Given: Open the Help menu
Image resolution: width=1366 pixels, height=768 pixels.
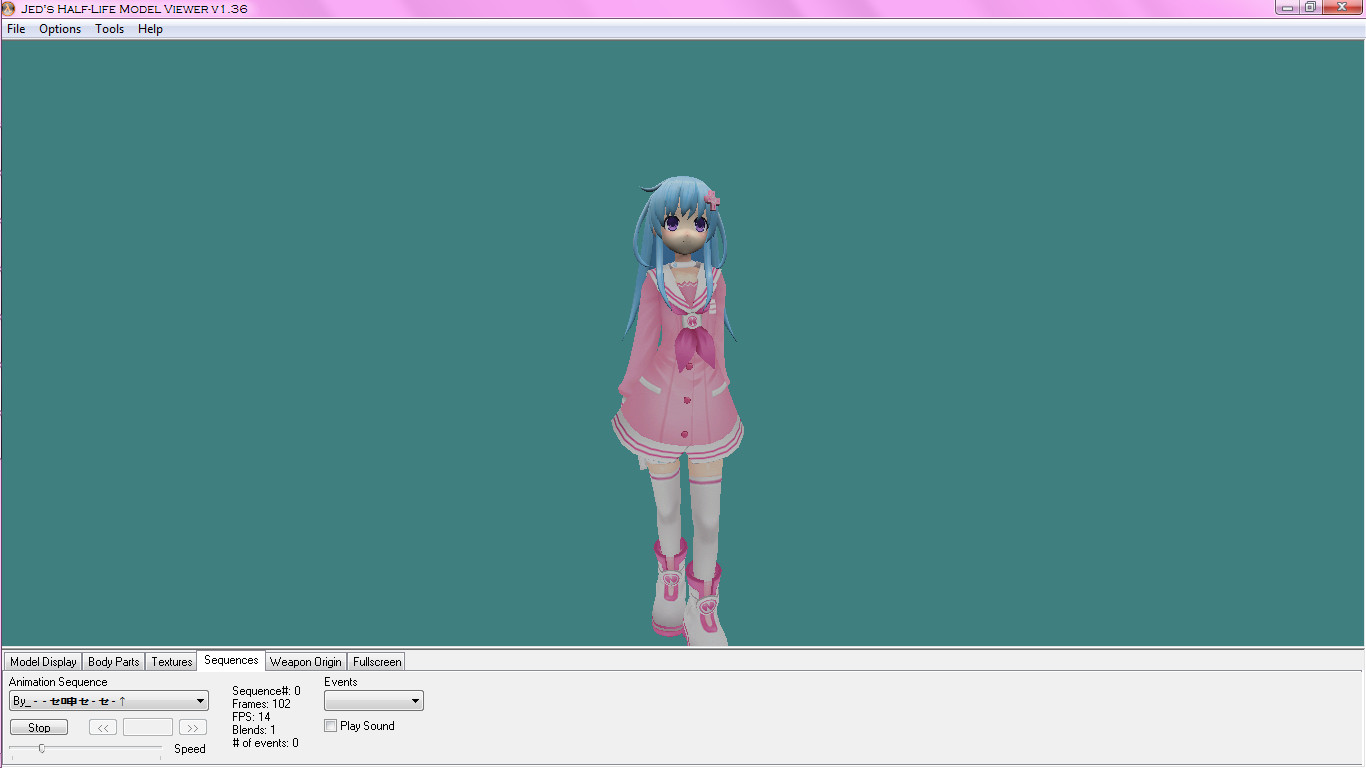Looking at the screenshot, I should click(150, 29).
